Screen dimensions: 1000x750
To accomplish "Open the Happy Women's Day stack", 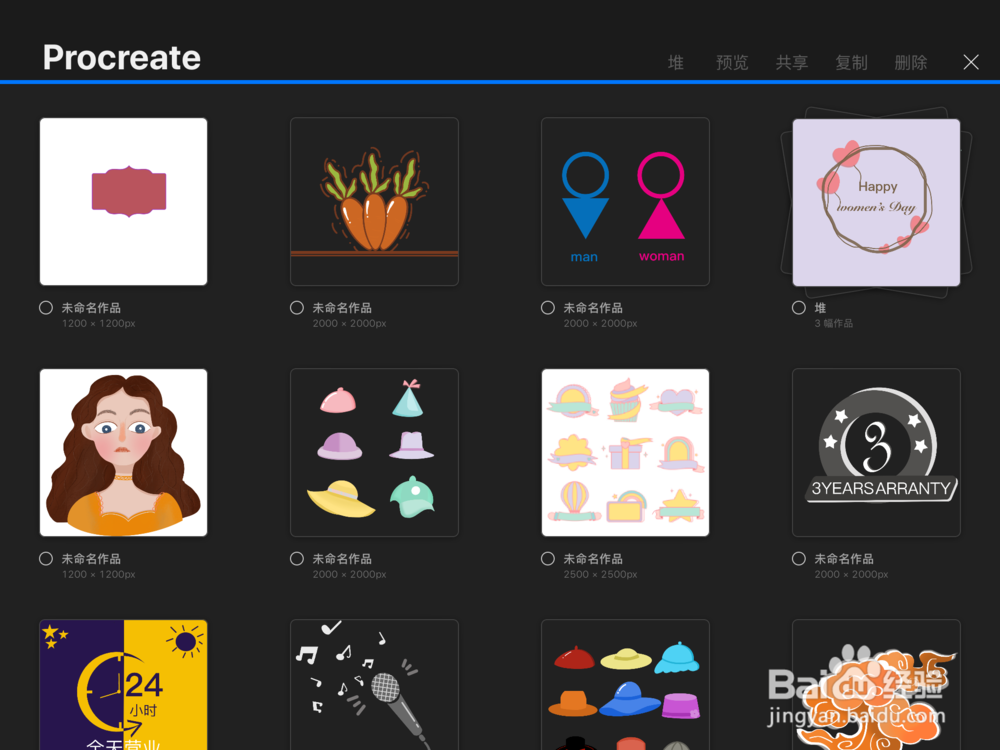I will tap(876, 202).
